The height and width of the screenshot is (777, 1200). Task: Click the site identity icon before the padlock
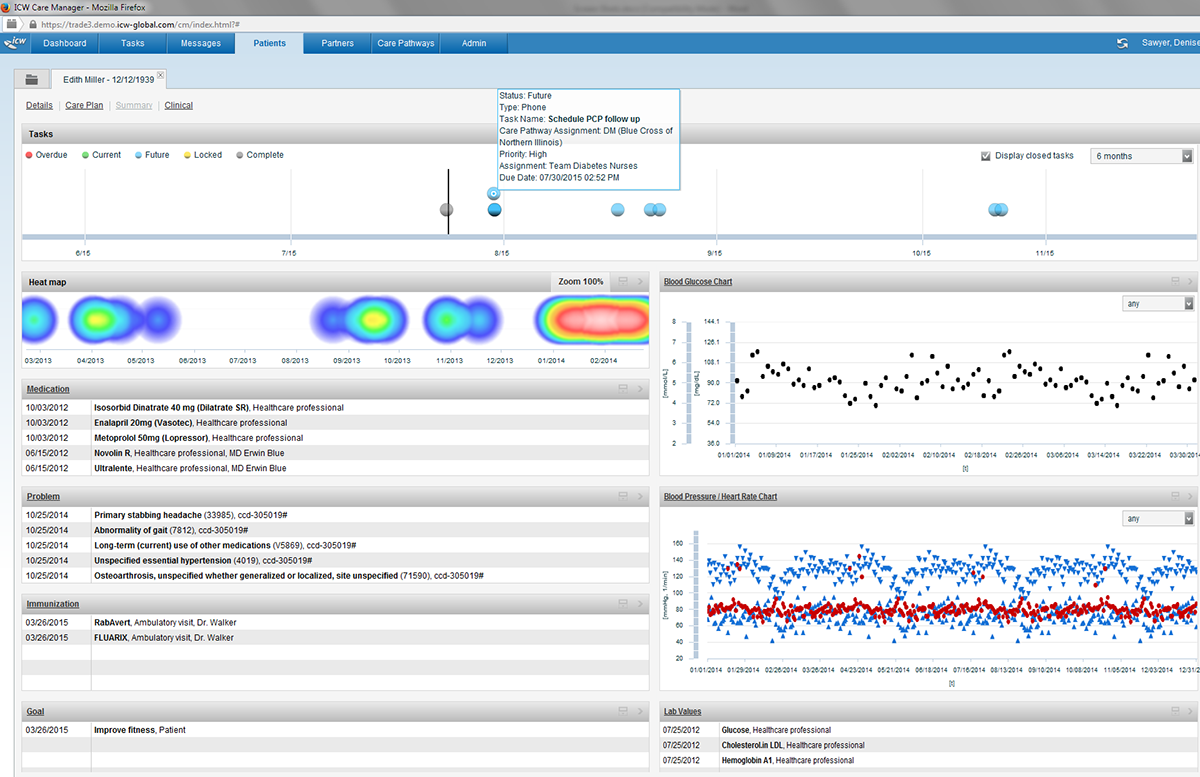(12, 23)
